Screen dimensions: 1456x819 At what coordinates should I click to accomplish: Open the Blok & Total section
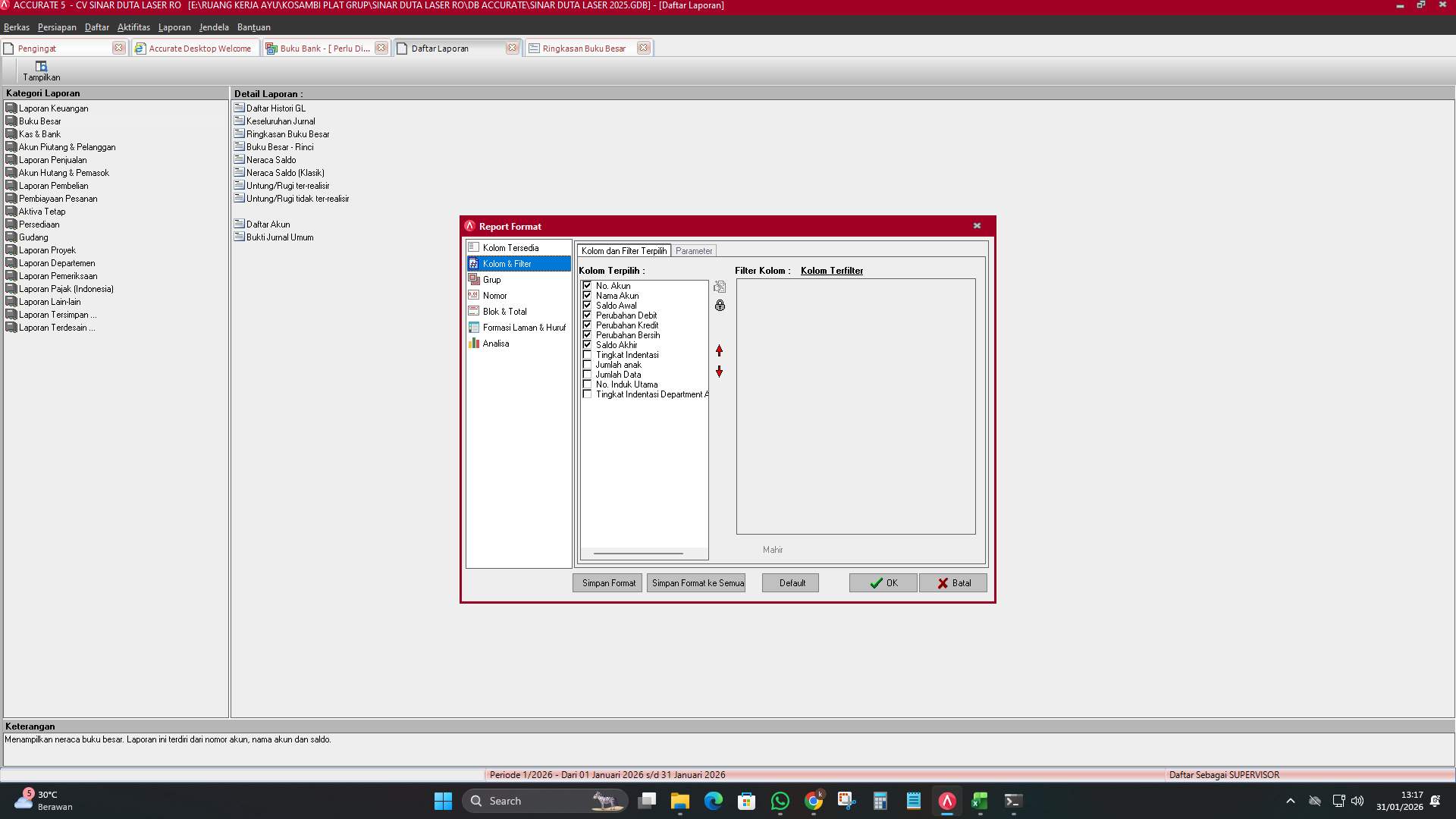point(504,311)
